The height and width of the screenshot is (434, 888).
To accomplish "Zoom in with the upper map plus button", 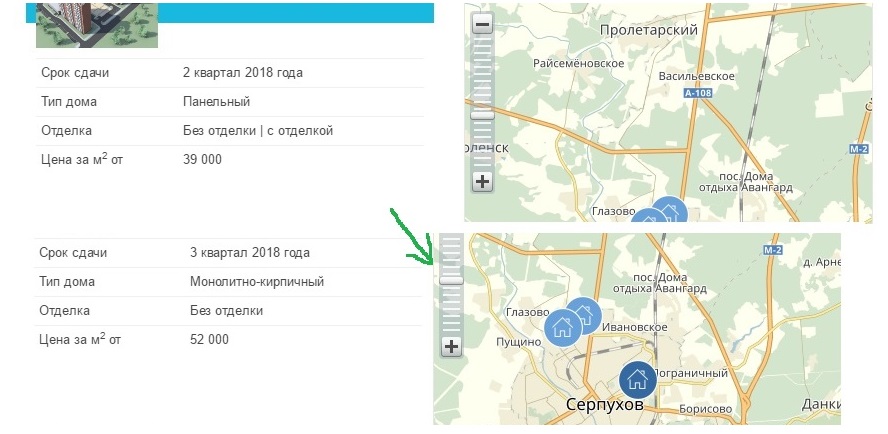I will click(x=483, y=182).
